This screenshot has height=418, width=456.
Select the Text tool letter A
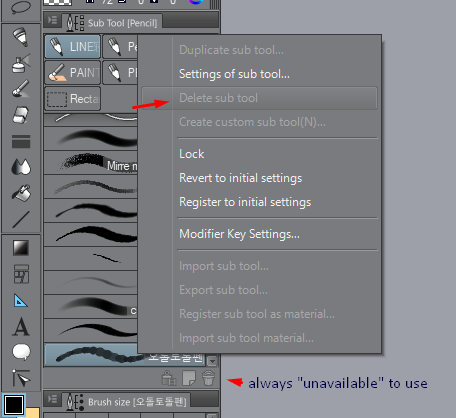[x=21, y=326]
